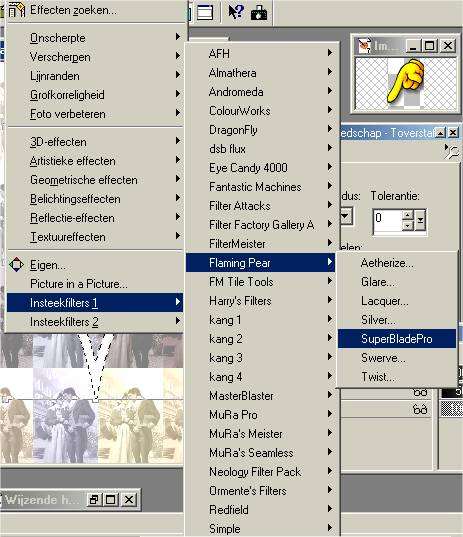The height and width of the screenshot is (537, 463).
Task: Launch the Lacquer filter
Action: point(397,301)
